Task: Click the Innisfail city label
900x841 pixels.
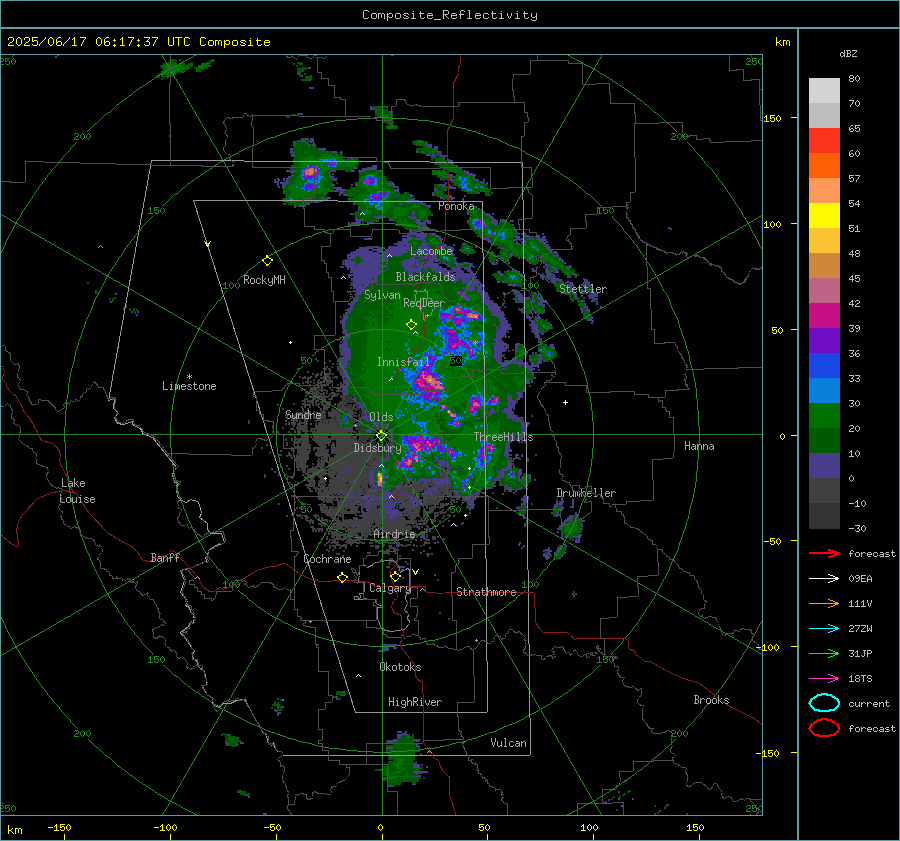Action: tap(403, 362)
